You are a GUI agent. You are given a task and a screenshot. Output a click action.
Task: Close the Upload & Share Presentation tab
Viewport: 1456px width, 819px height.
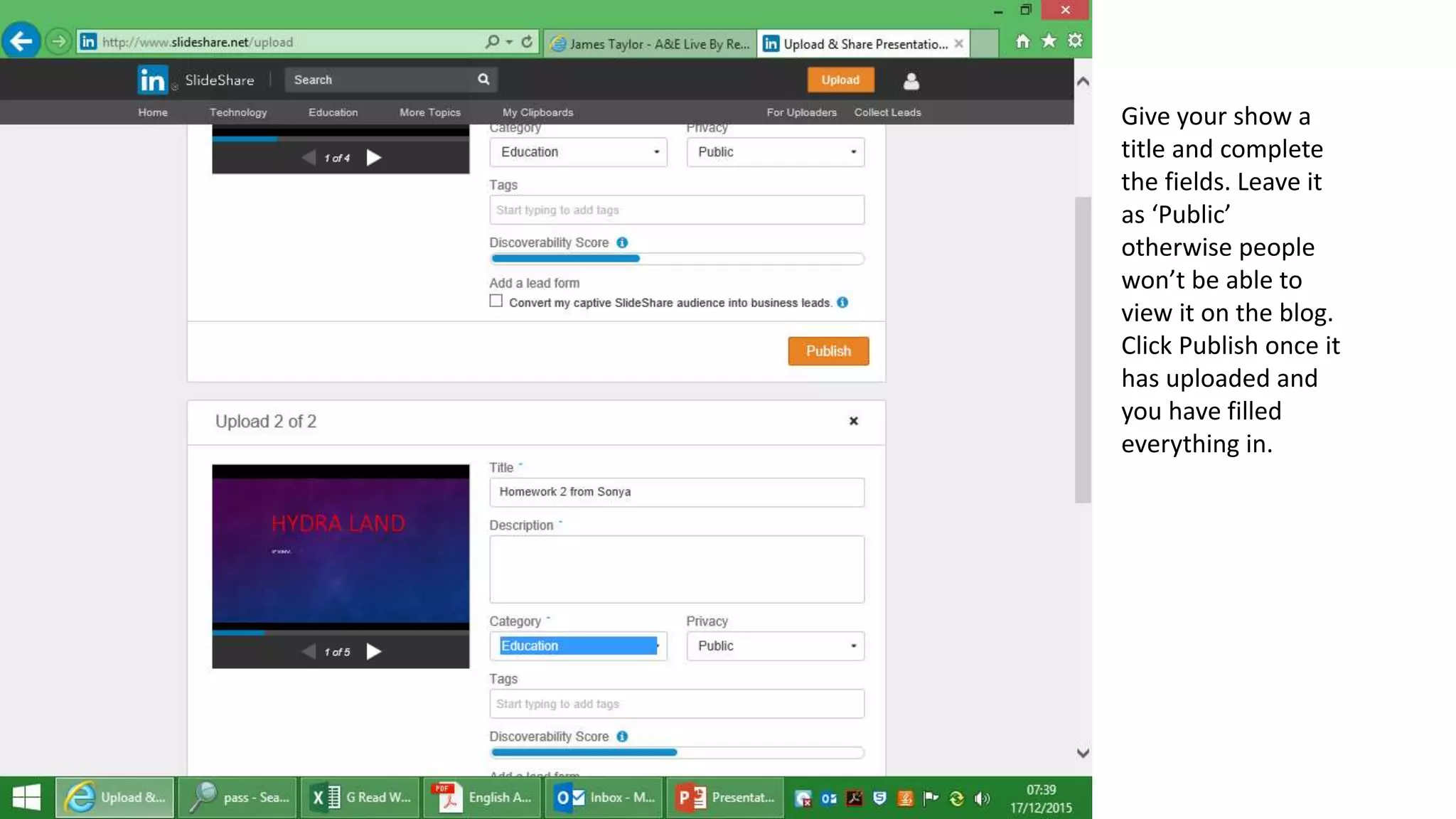click(x=958, y=43)
